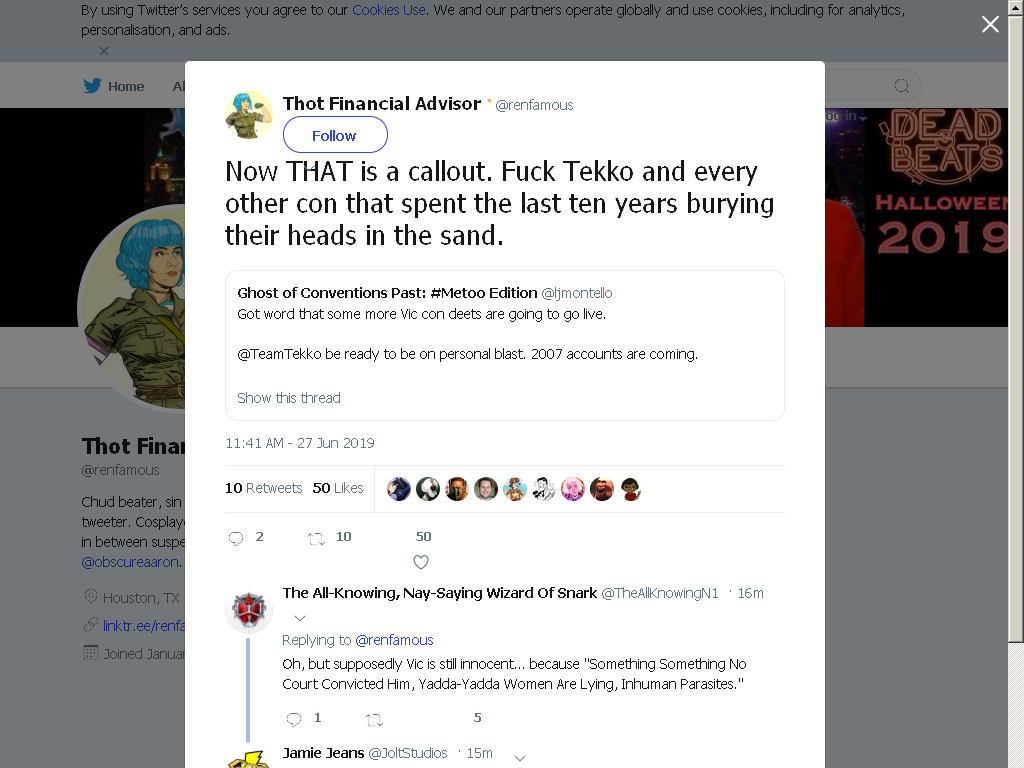1024x768 pixels.
Task: Expand options chevron on Jamie Jeans reply
Action: click(x=520, y=758)
